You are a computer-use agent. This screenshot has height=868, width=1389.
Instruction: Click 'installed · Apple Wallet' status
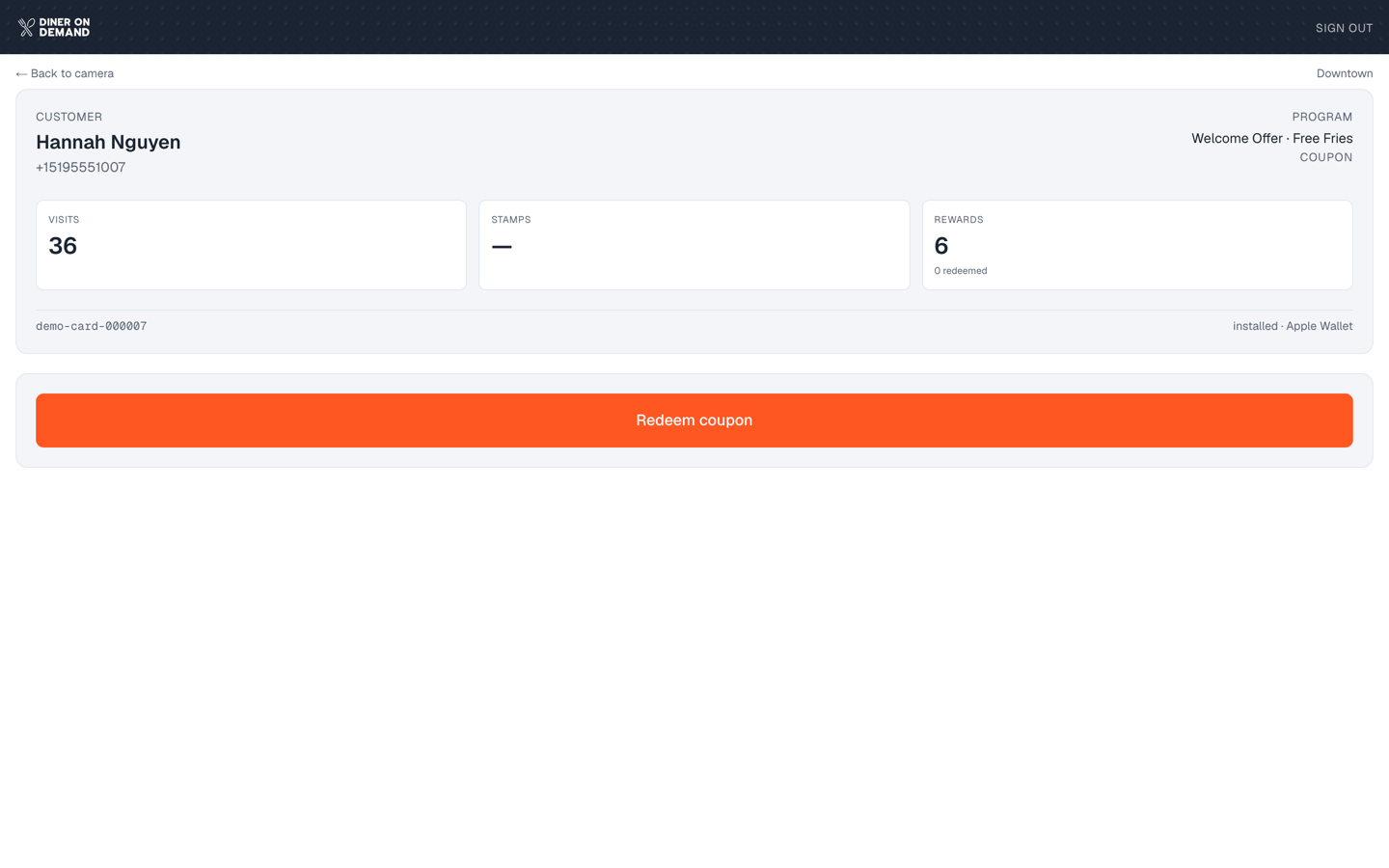click(x=1293, y=326)
